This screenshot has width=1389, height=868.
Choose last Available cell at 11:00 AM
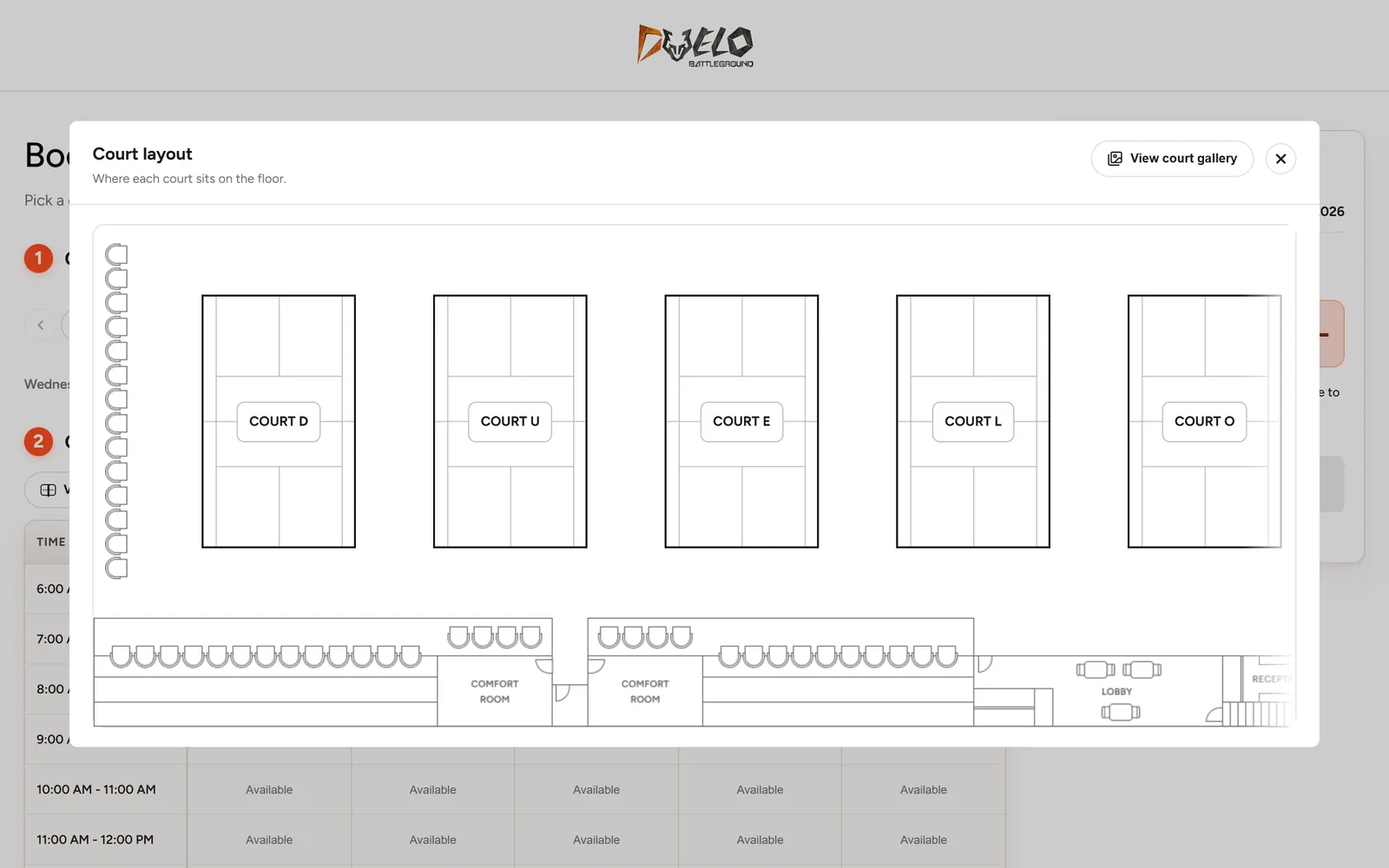(x=924, y=840)
